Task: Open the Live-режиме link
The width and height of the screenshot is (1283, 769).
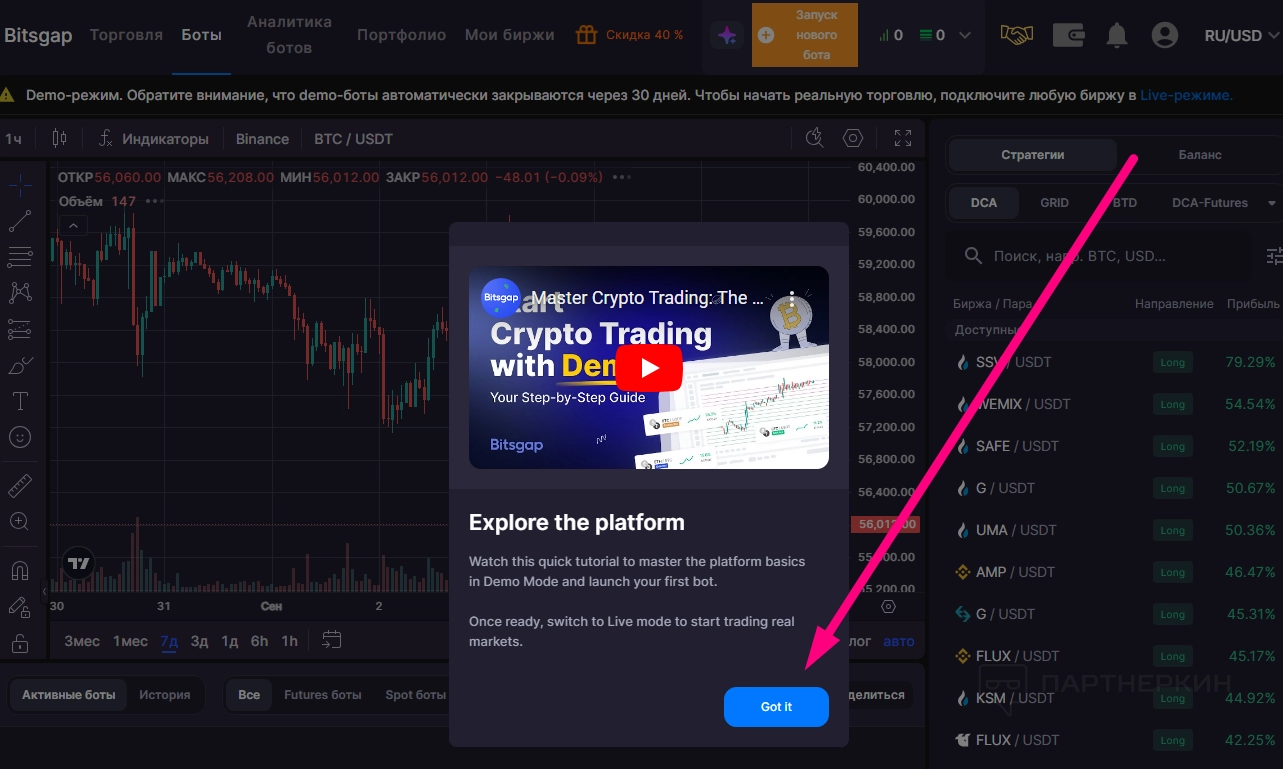Action: (x=1186, y=95)
